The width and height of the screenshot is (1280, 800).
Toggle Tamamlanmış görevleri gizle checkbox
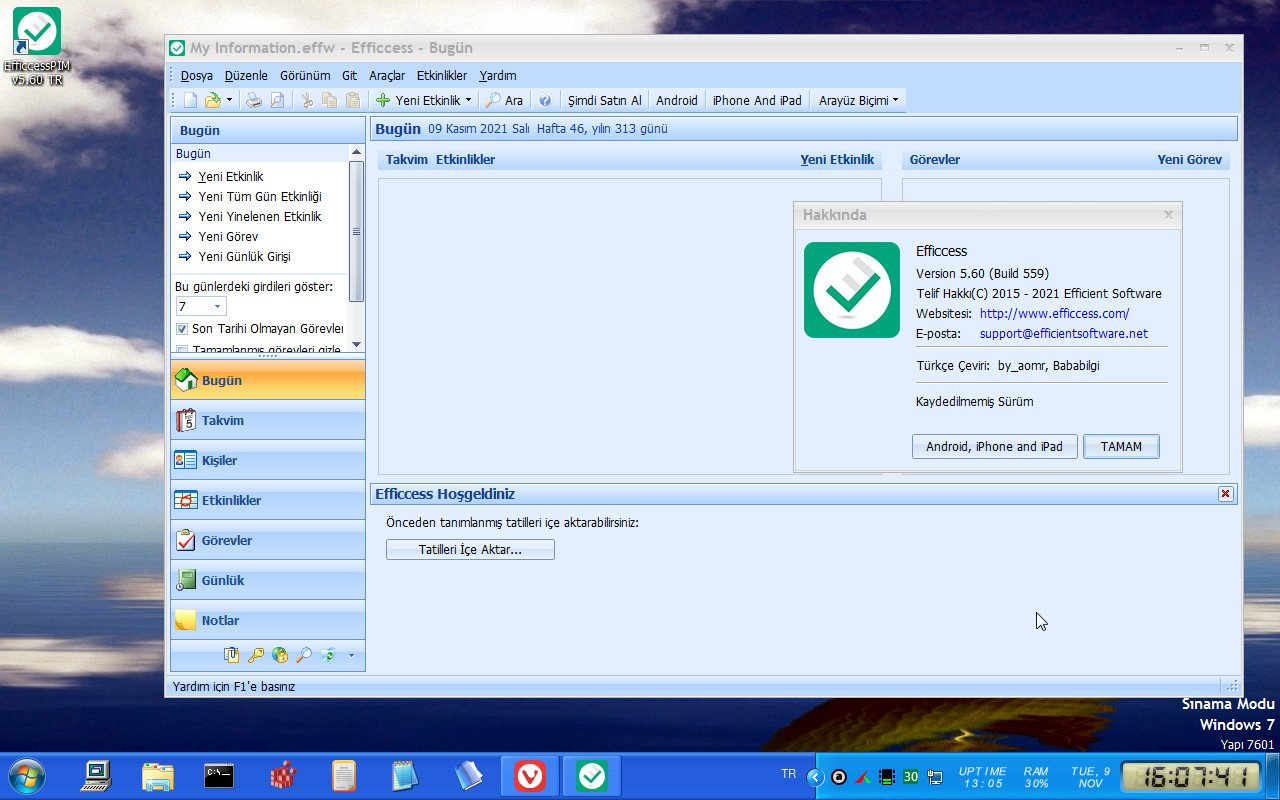pos(182,350)
